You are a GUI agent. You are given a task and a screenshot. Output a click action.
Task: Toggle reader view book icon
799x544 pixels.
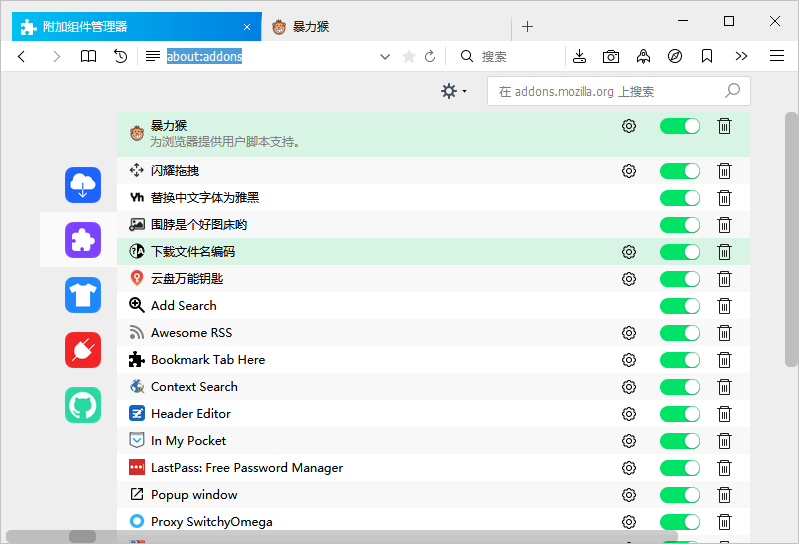coord(88,56)
